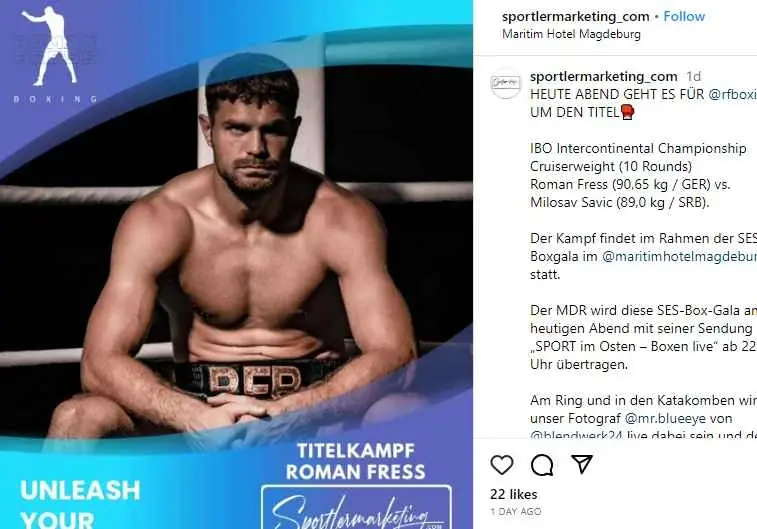Open the @rfboxi mention link
Viewport: 757px width, 529px height.
pyautogui.click(x=732, y=94)
